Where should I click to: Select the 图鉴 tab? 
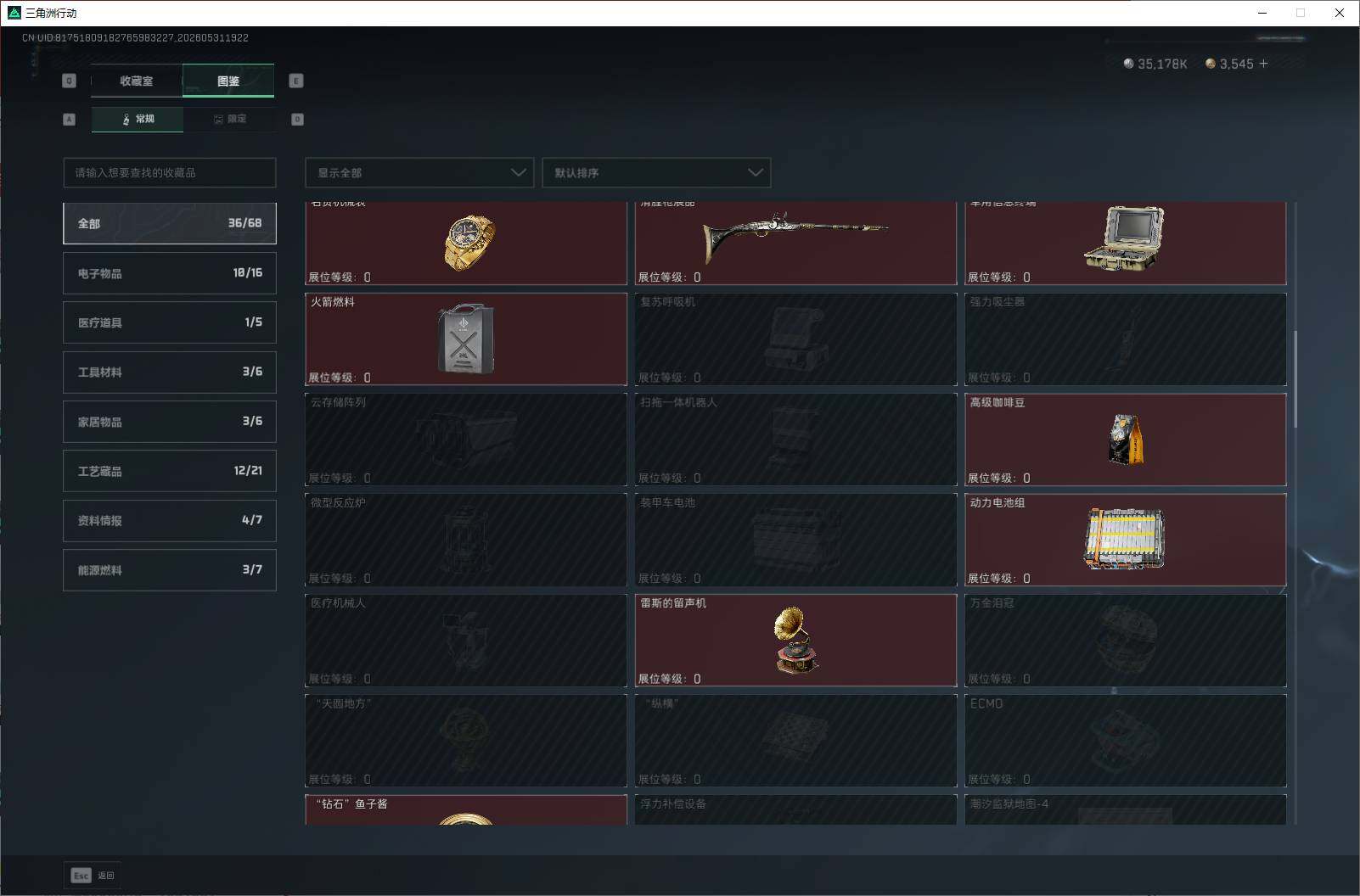228,81
